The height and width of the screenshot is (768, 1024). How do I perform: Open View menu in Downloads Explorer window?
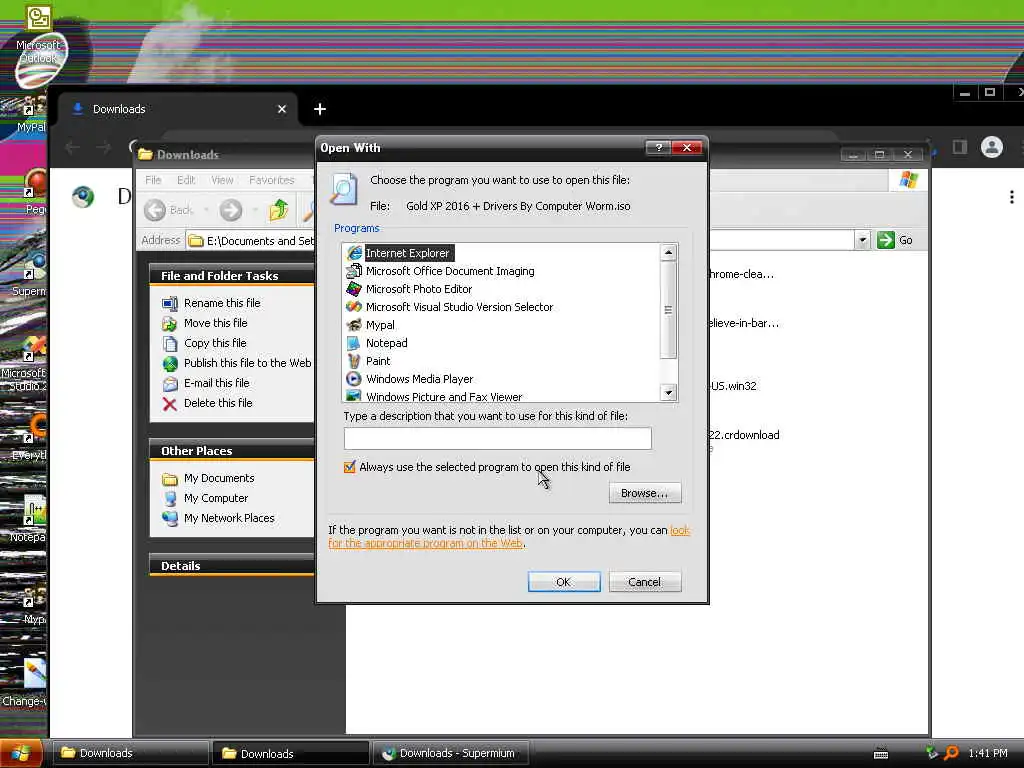click(222, 180)
